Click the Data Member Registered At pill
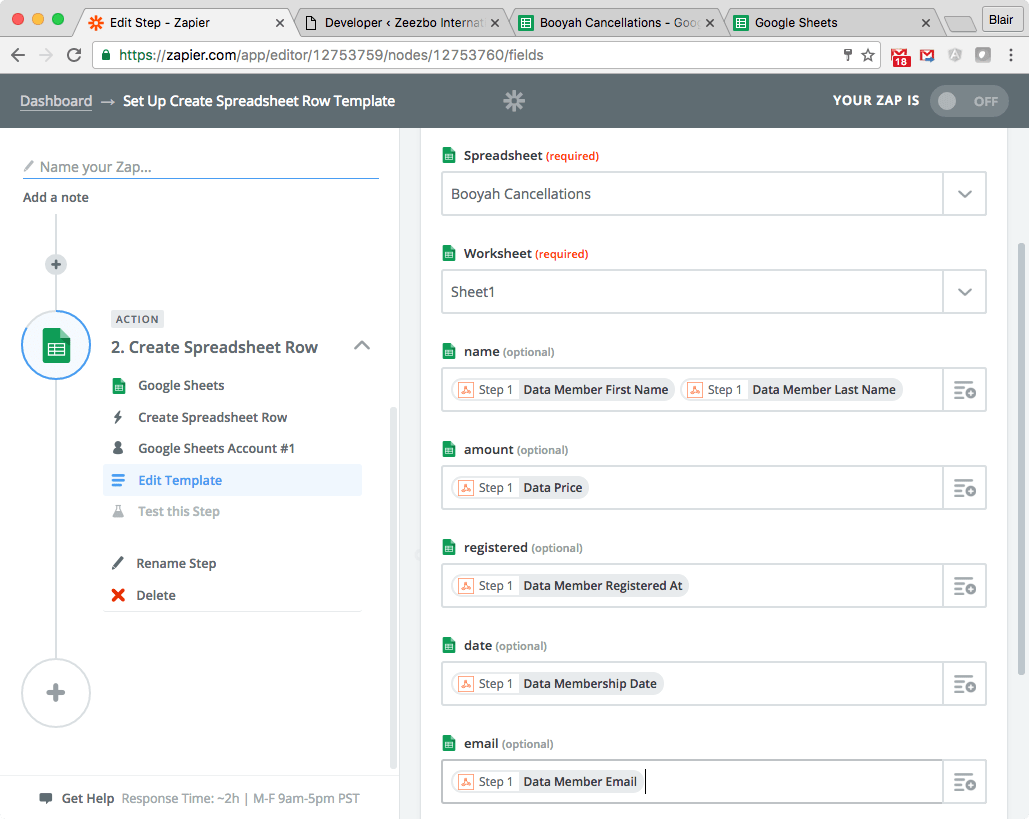 pyautogui.click(x=570, y=585)
